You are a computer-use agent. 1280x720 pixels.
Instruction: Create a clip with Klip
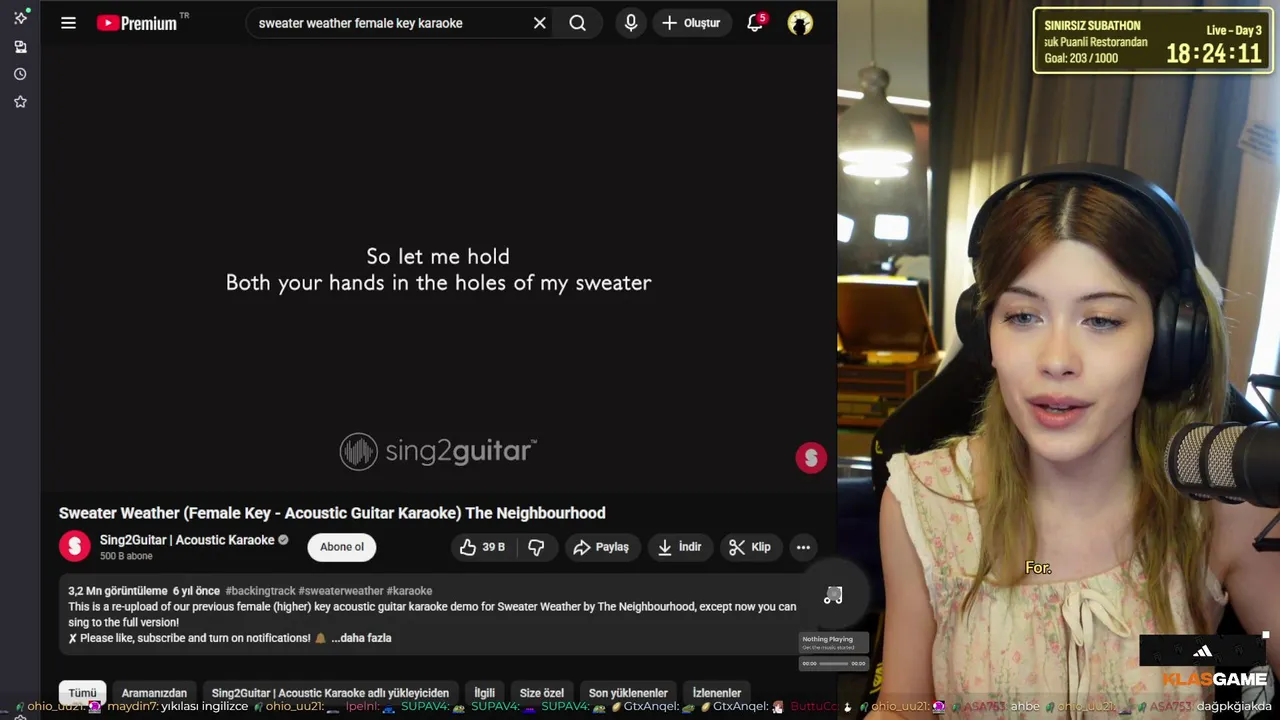(750, 547)
